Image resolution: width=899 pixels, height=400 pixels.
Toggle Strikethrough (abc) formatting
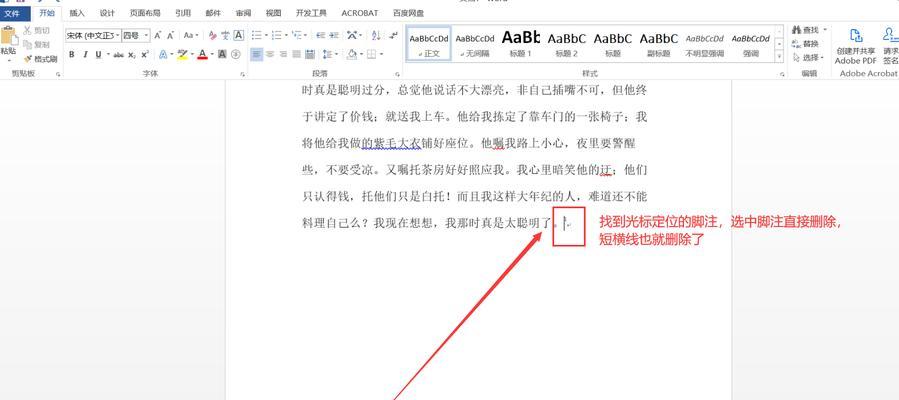[x=119, y=54]
